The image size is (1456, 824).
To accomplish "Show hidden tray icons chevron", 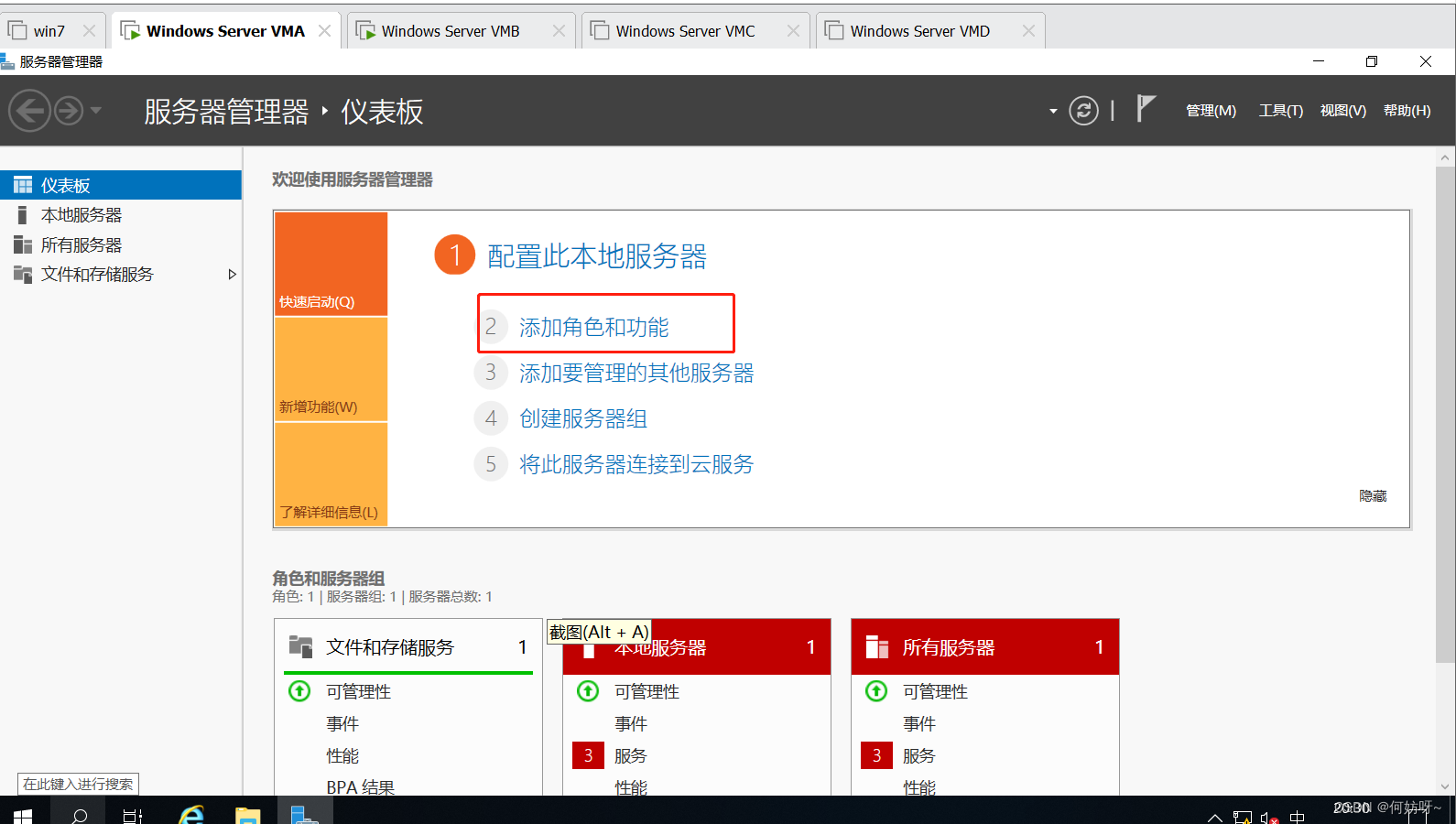I will click(1215, 817).
